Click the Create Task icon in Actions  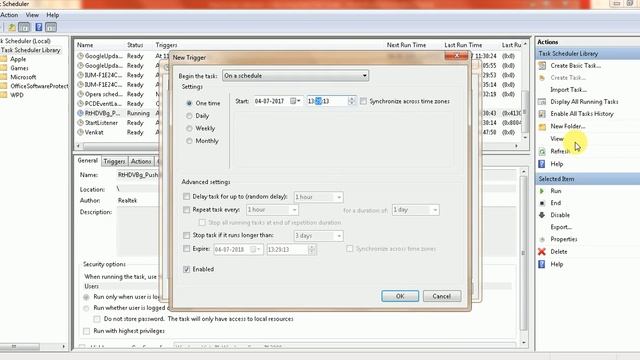point(542,78)
